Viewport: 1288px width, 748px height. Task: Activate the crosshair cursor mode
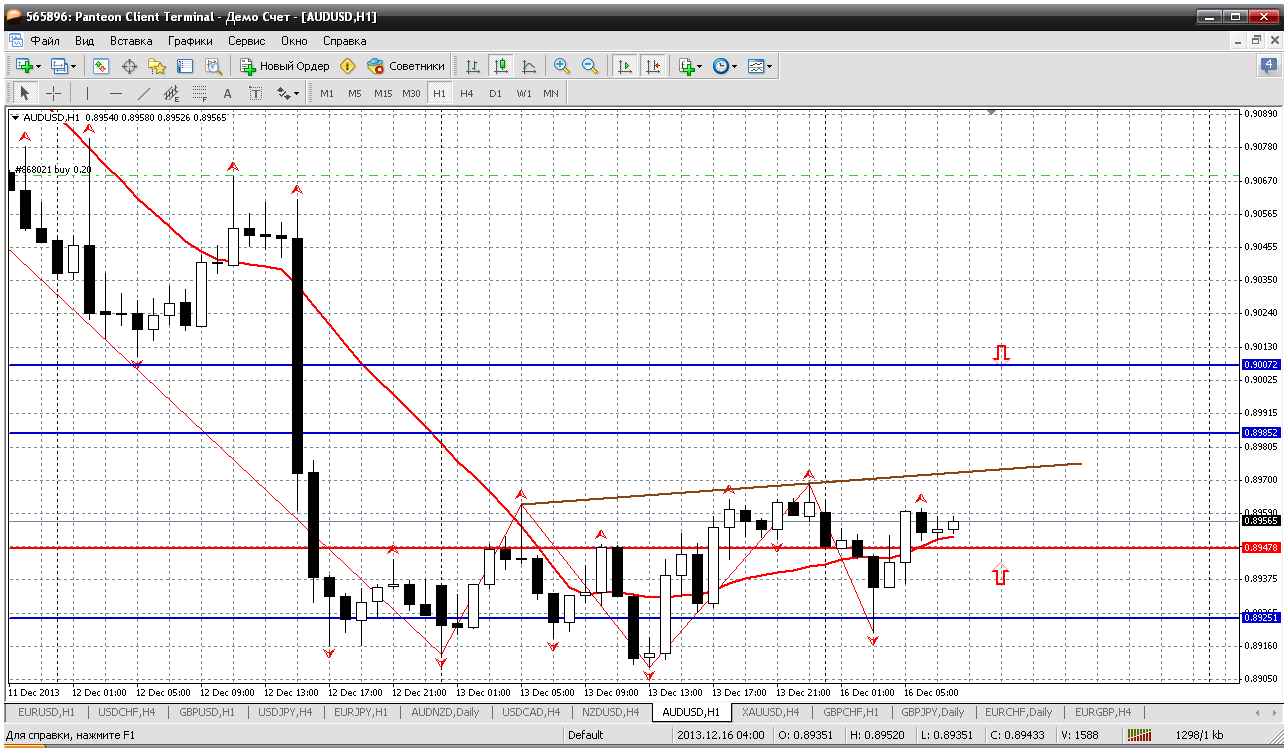(x=53, y=93)
